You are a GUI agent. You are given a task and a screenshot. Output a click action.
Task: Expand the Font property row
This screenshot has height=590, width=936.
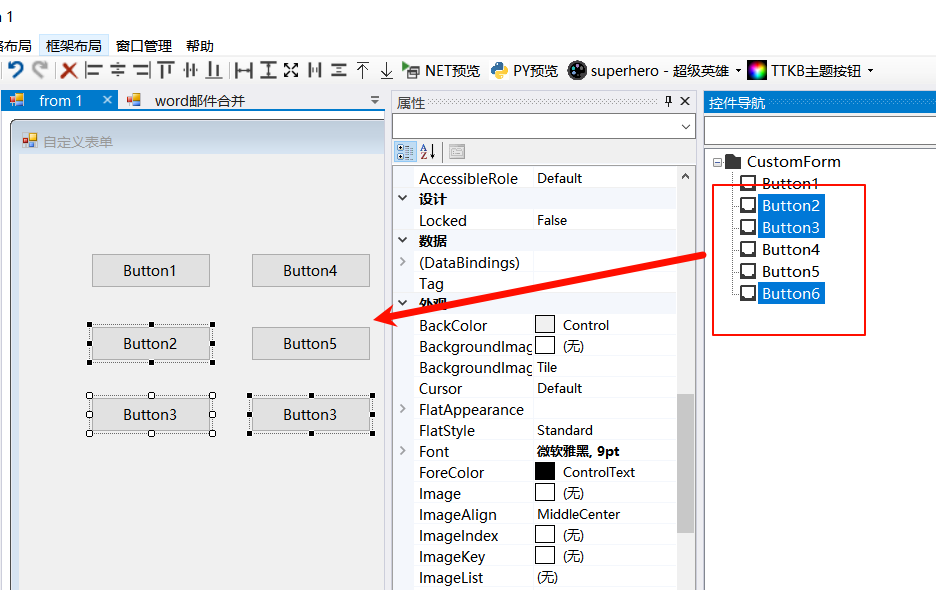403,451
